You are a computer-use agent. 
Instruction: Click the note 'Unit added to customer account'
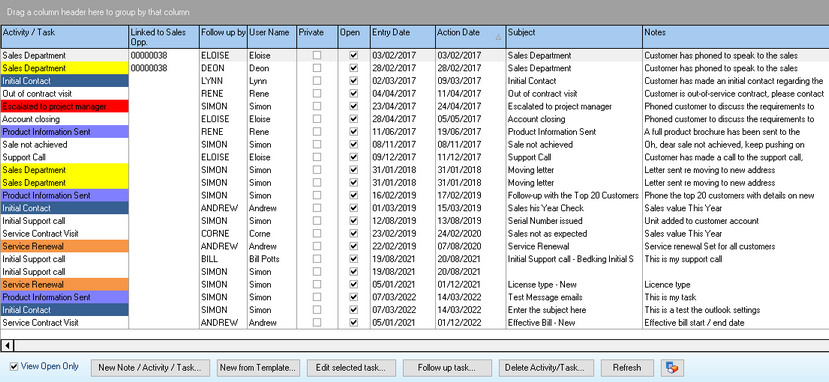(x=735, y=221)
